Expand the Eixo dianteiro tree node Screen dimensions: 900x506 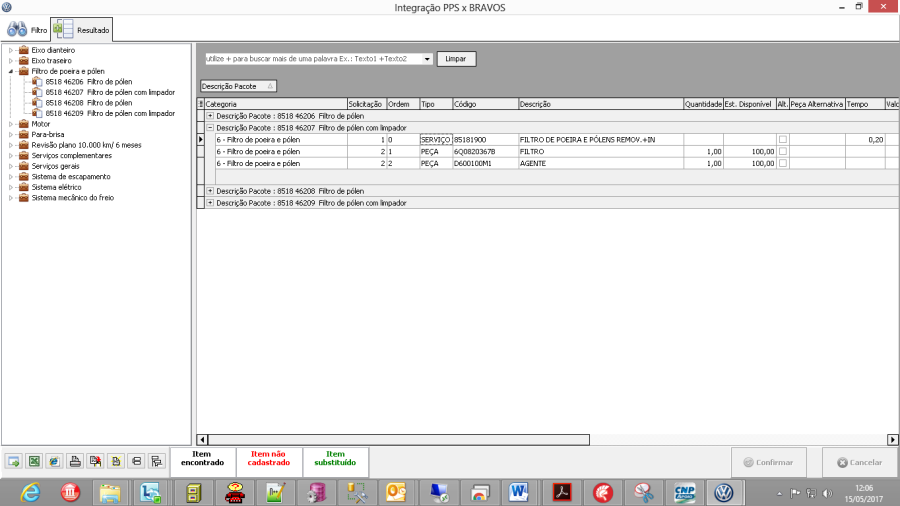10,50
